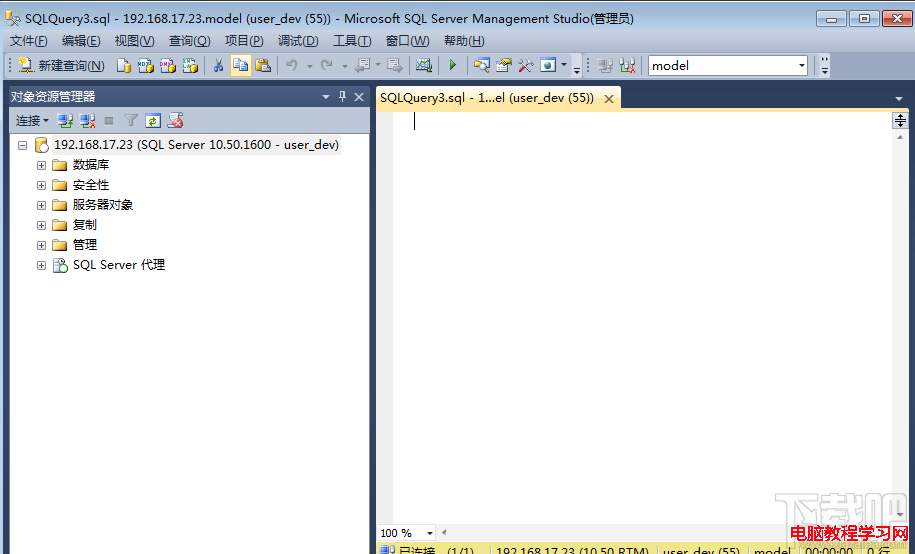Expand the 服务器对象 folder
The width and height of the screenshot is (915, 554).
(41, 205)
